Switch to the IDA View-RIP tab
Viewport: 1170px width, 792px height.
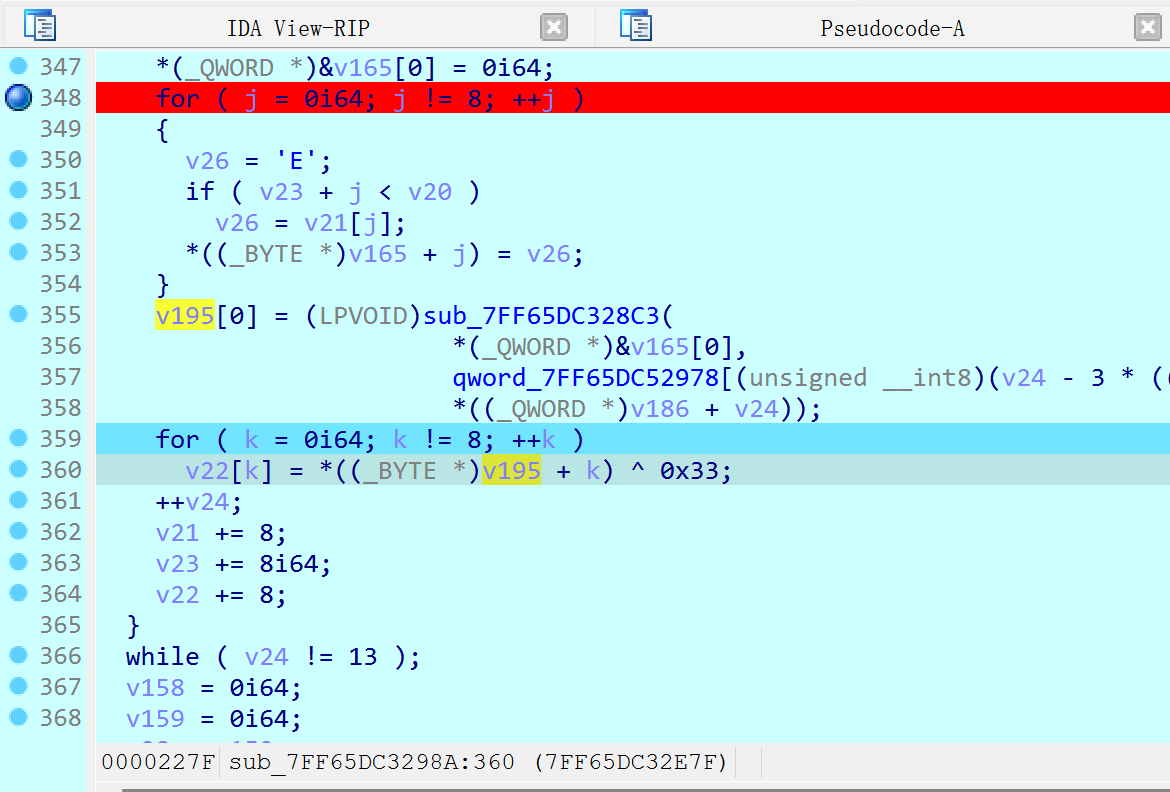299,27
